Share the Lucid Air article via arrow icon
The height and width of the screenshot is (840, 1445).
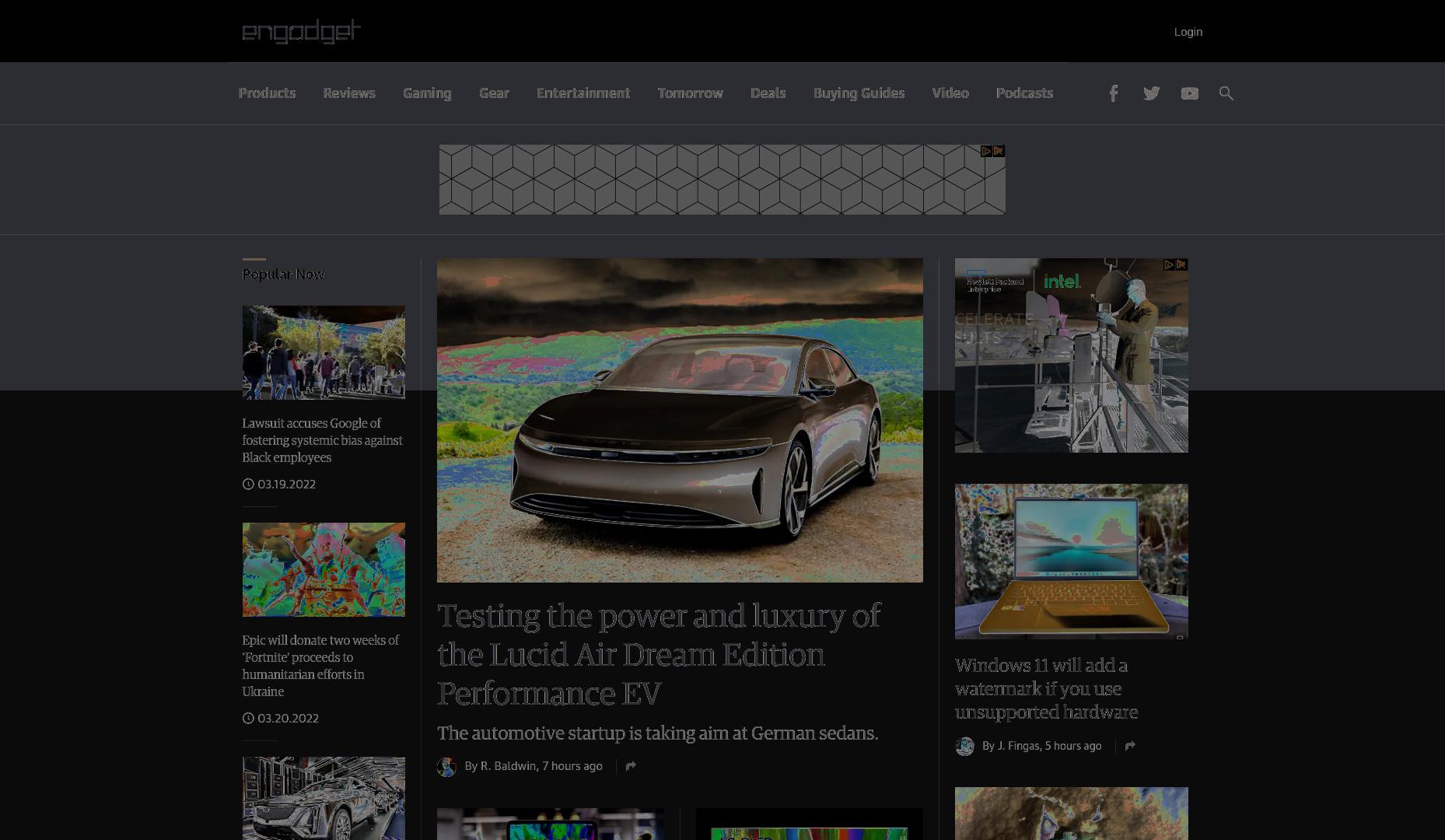[631, 766]
